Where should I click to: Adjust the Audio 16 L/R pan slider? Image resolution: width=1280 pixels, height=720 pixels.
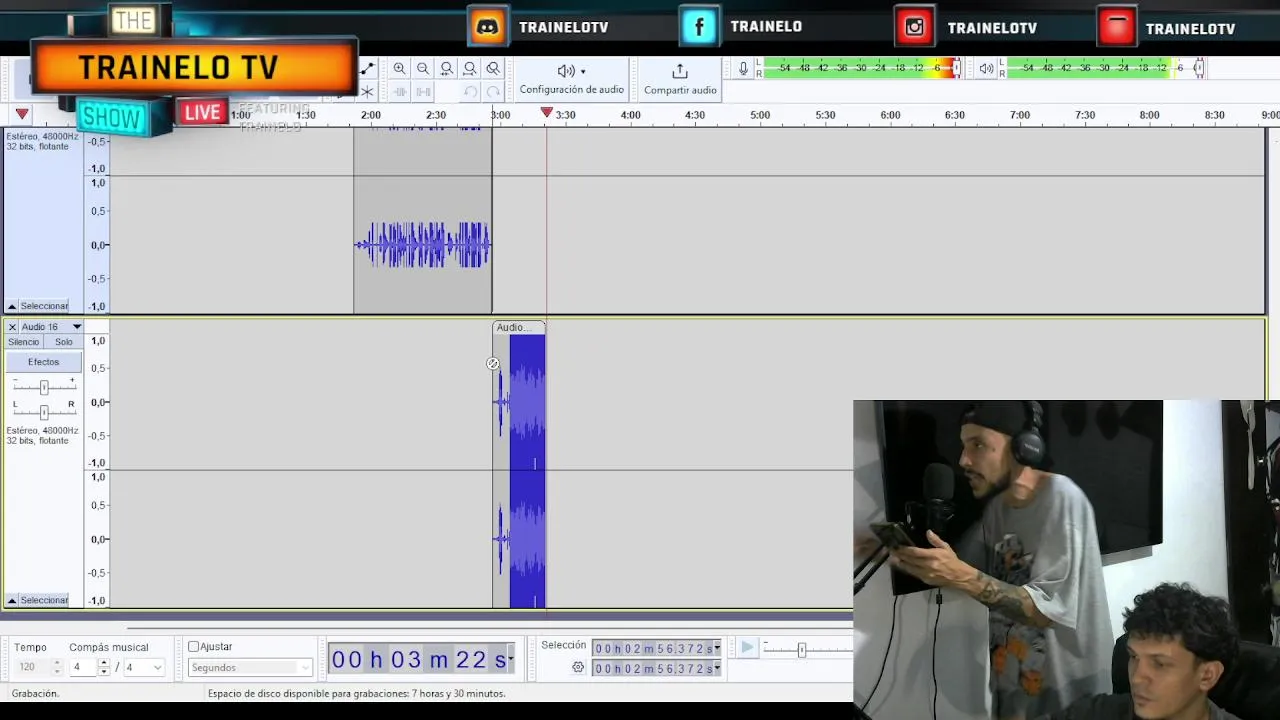(44, 412)
